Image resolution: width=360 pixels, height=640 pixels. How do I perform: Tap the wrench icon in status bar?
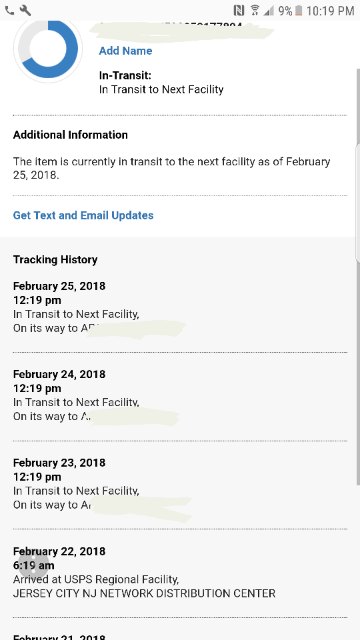coord(25,10)
